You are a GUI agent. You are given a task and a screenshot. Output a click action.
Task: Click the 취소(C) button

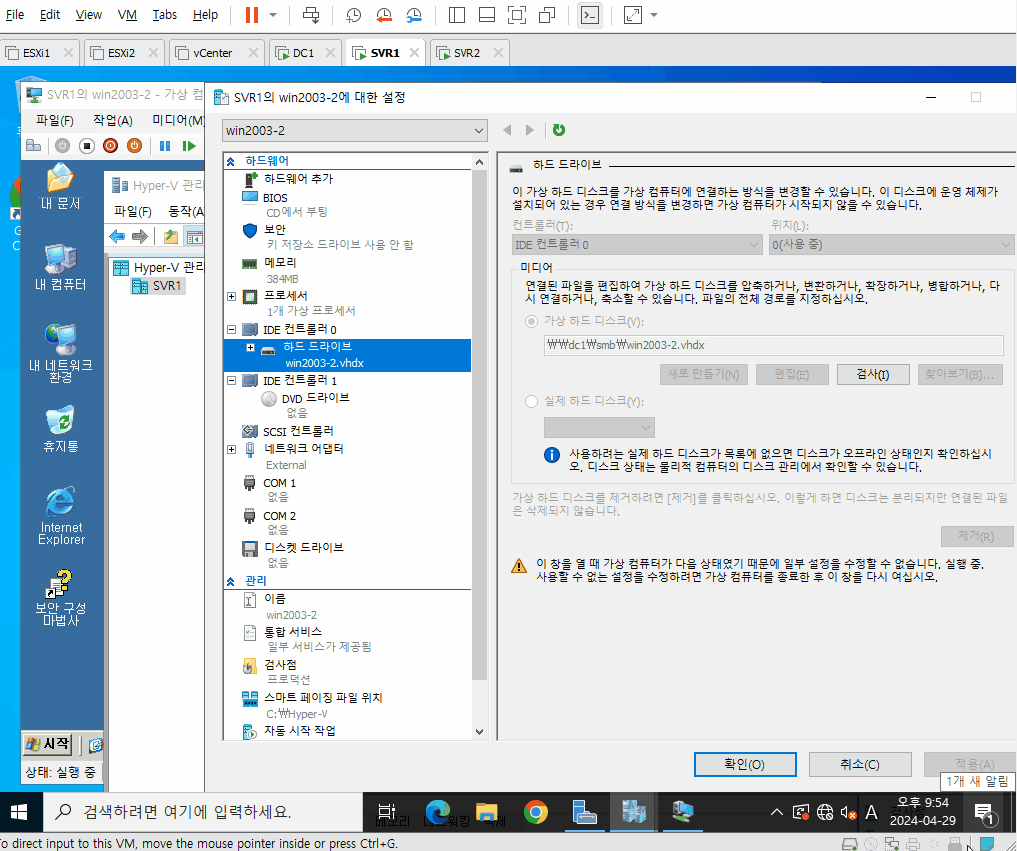point(860,765)
